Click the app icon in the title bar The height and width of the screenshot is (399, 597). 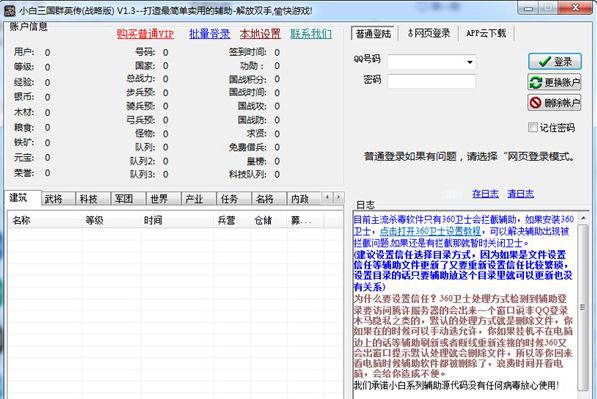[9, 11]
